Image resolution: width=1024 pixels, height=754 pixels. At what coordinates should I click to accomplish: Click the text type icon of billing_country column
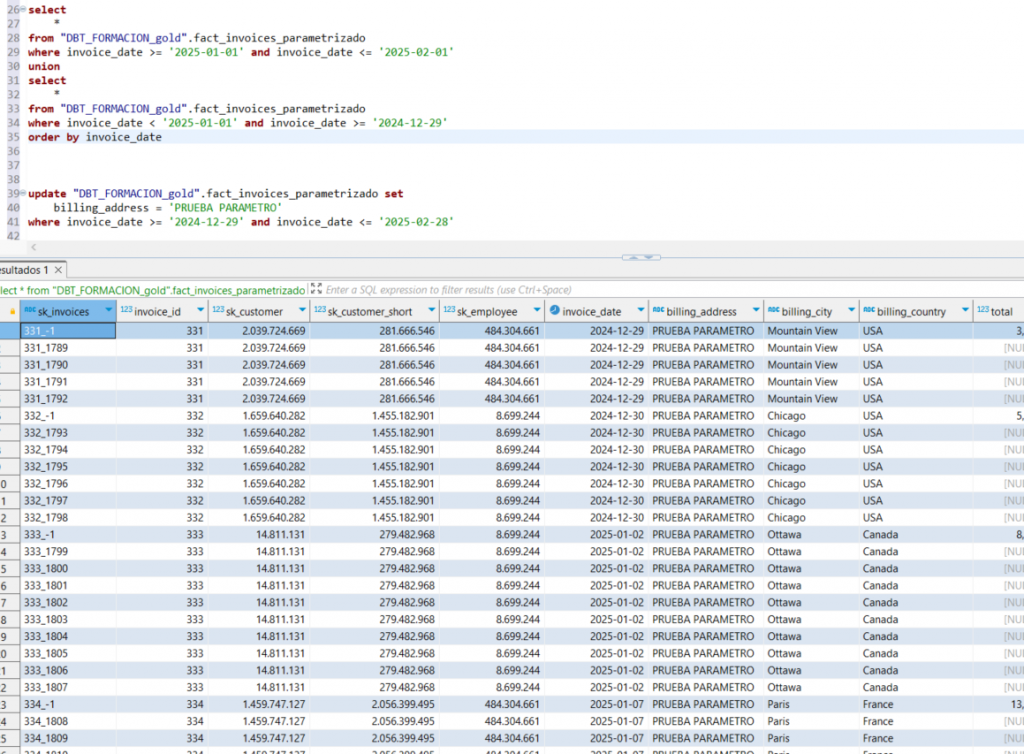click(x=869, y=312)
